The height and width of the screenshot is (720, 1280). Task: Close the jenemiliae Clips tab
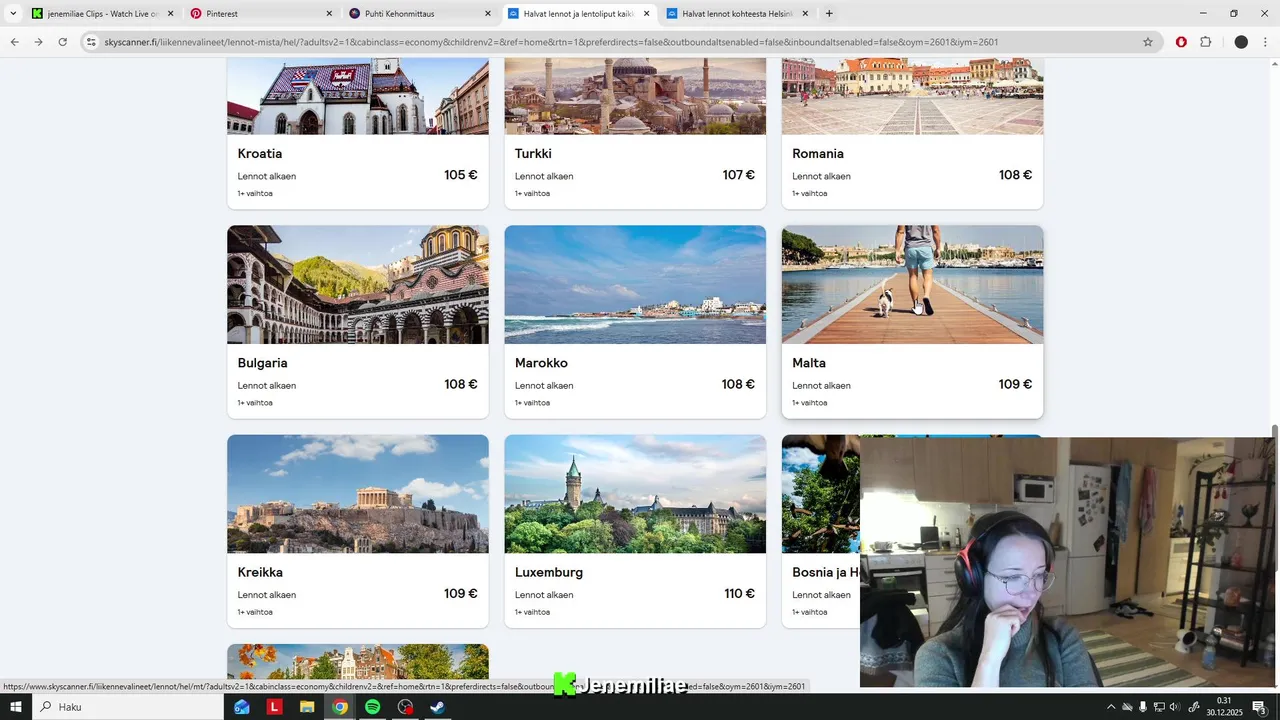pyautogui.click(x=170, y=14)
